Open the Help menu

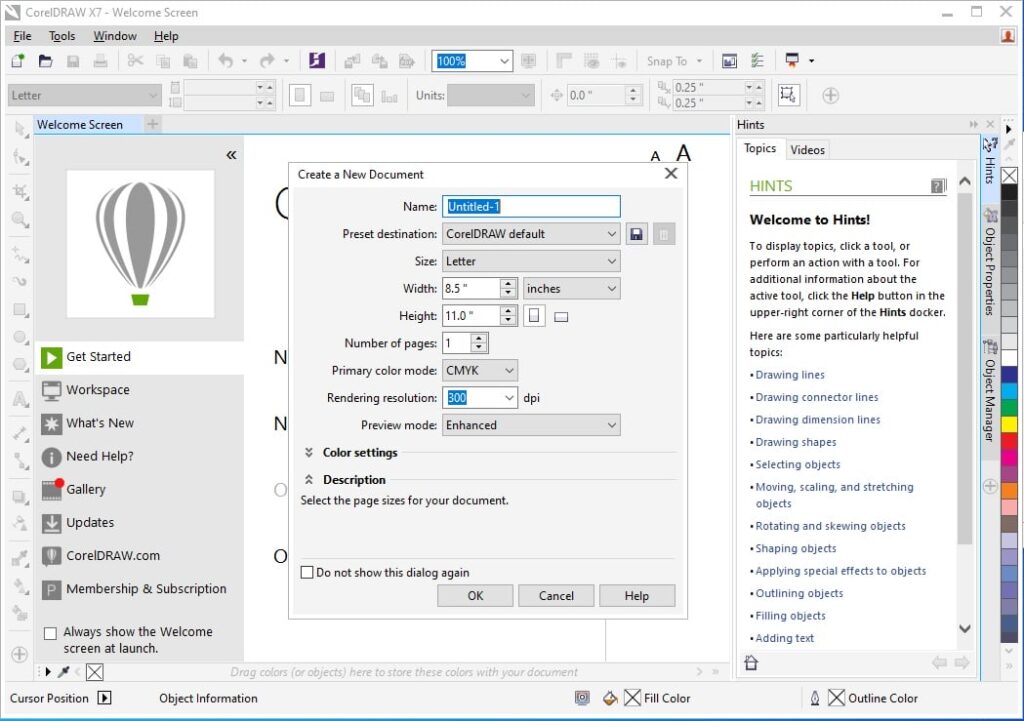[166, 36]
